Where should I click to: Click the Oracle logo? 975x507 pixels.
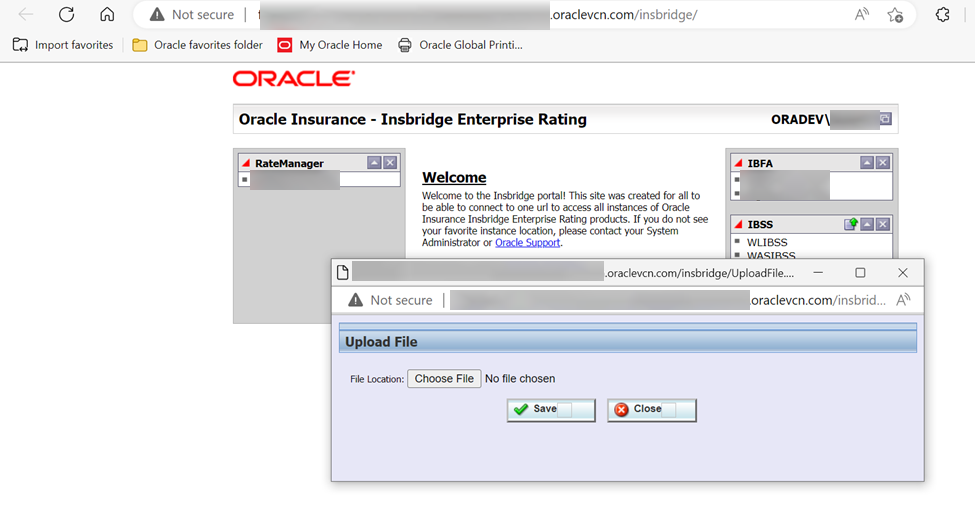pyautogui.click(x=294, y=78)
